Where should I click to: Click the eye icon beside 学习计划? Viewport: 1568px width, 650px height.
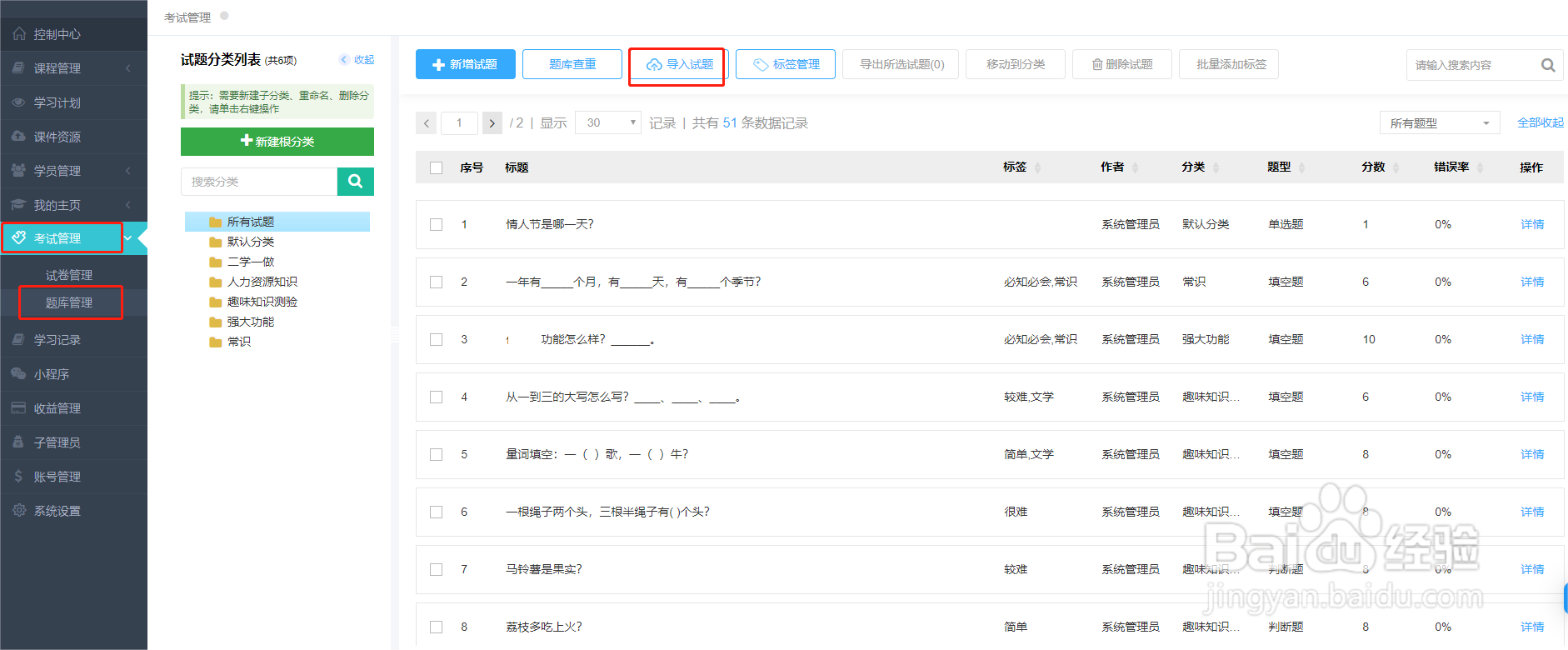click(x=18, y=102)
